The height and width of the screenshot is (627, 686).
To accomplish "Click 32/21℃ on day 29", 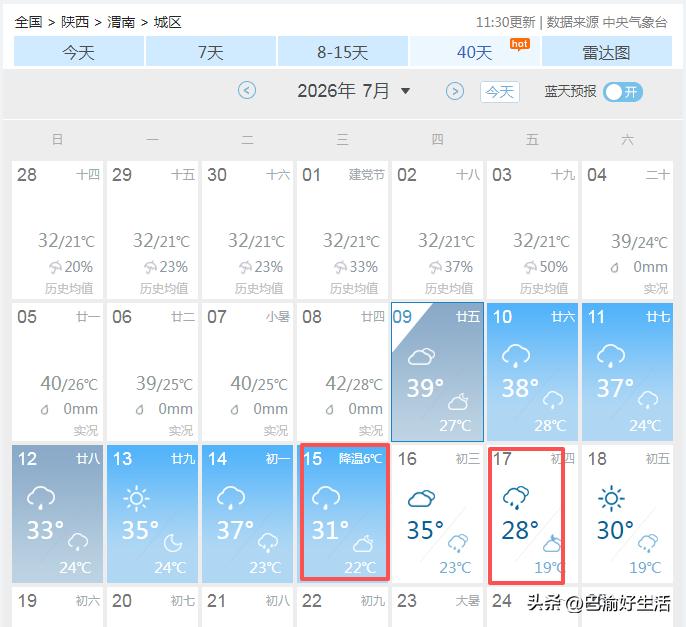I will pos(161,241).
